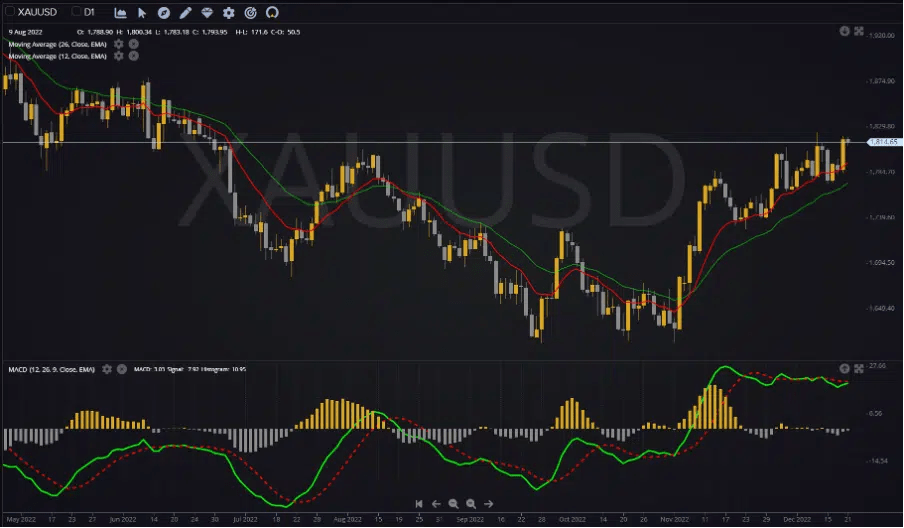The image size is (904, 528).
Task: Click the Moving Average (12, Close, EMA) label
Action: 57,56
